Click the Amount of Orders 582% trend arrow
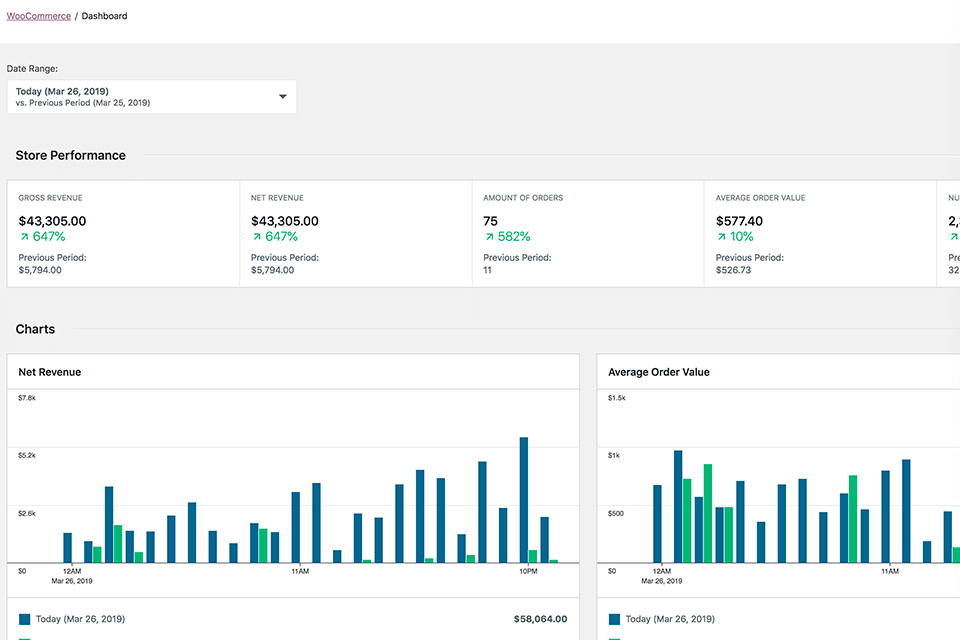Image resolution: width=960 pixels, height=640 pixels. click(489, 237)
